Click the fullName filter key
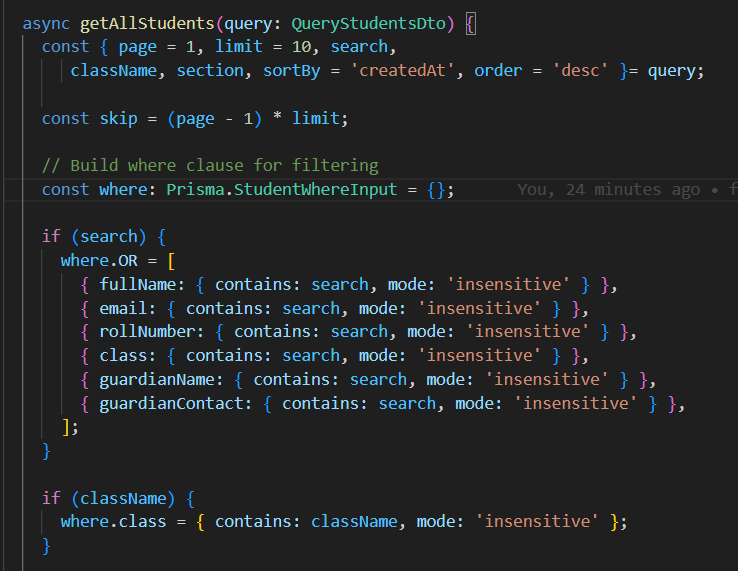Image resolution: width=738 pixels, height=571 pixels. tap(137, 285)
